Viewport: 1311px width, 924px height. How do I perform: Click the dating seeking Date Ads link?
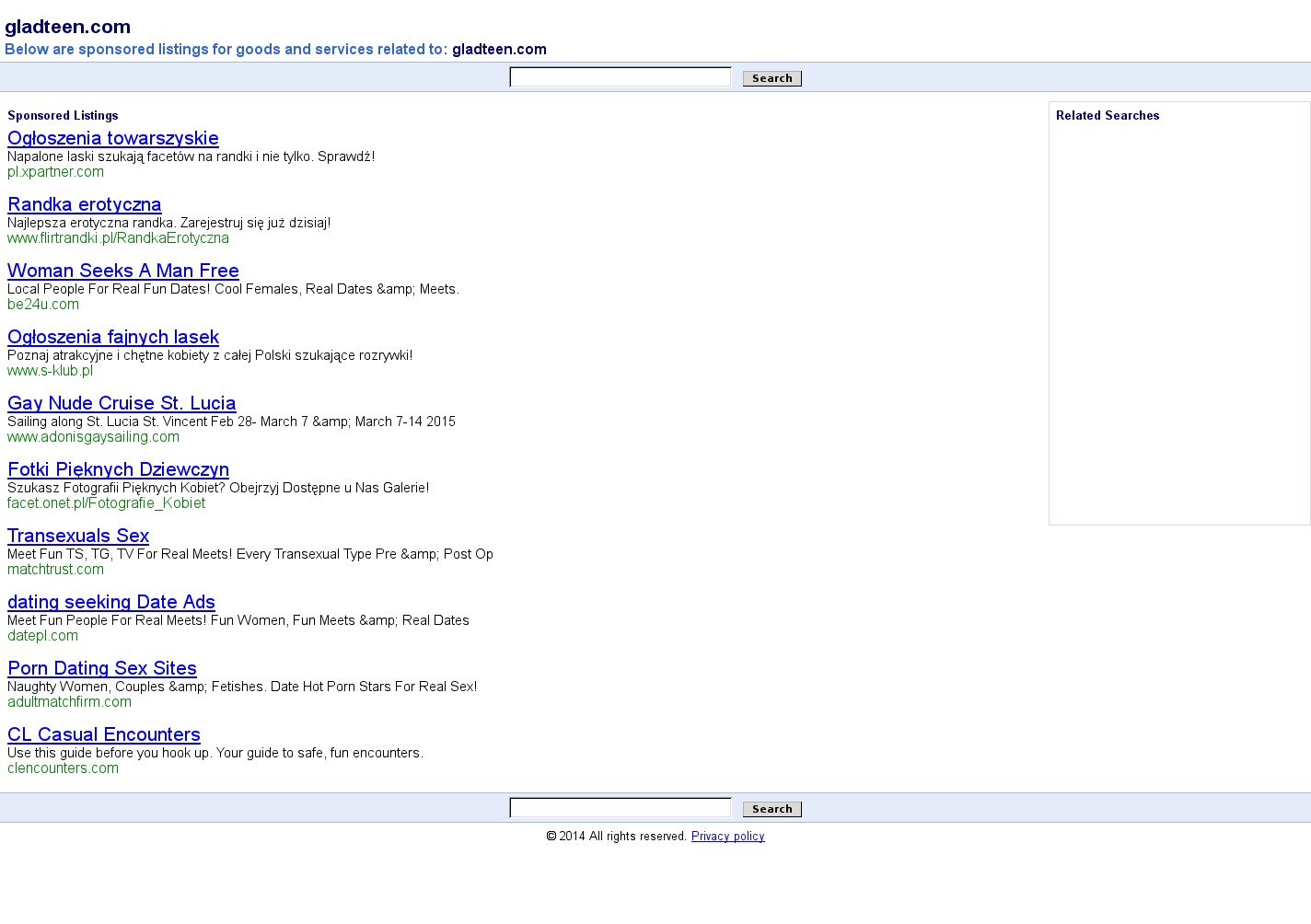pos(111,603)
